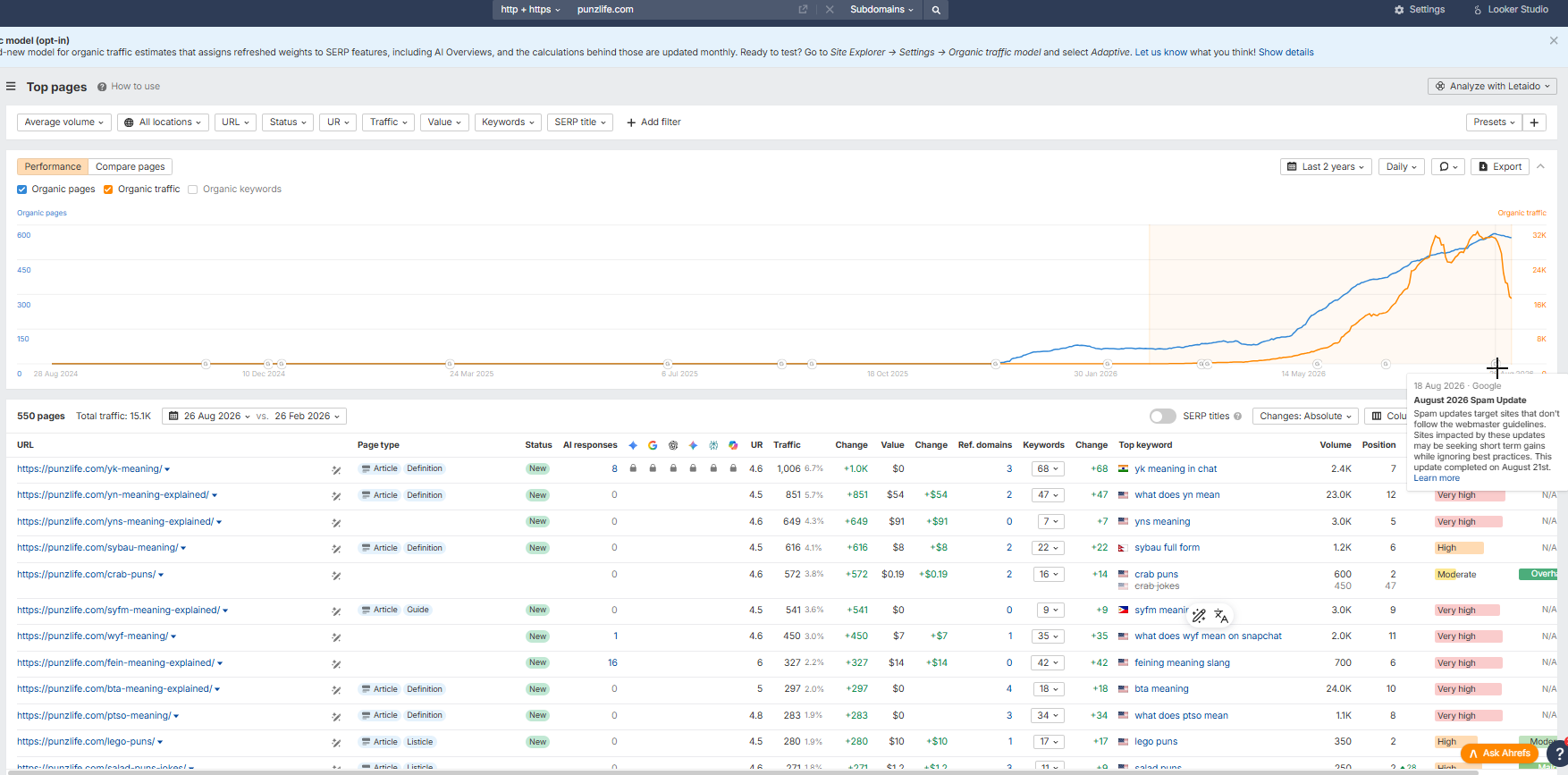Image resolution: width=1568 pixels, height=775 pixels.
Task: Switch to the Compare pages tab
Action: (131, 167)
